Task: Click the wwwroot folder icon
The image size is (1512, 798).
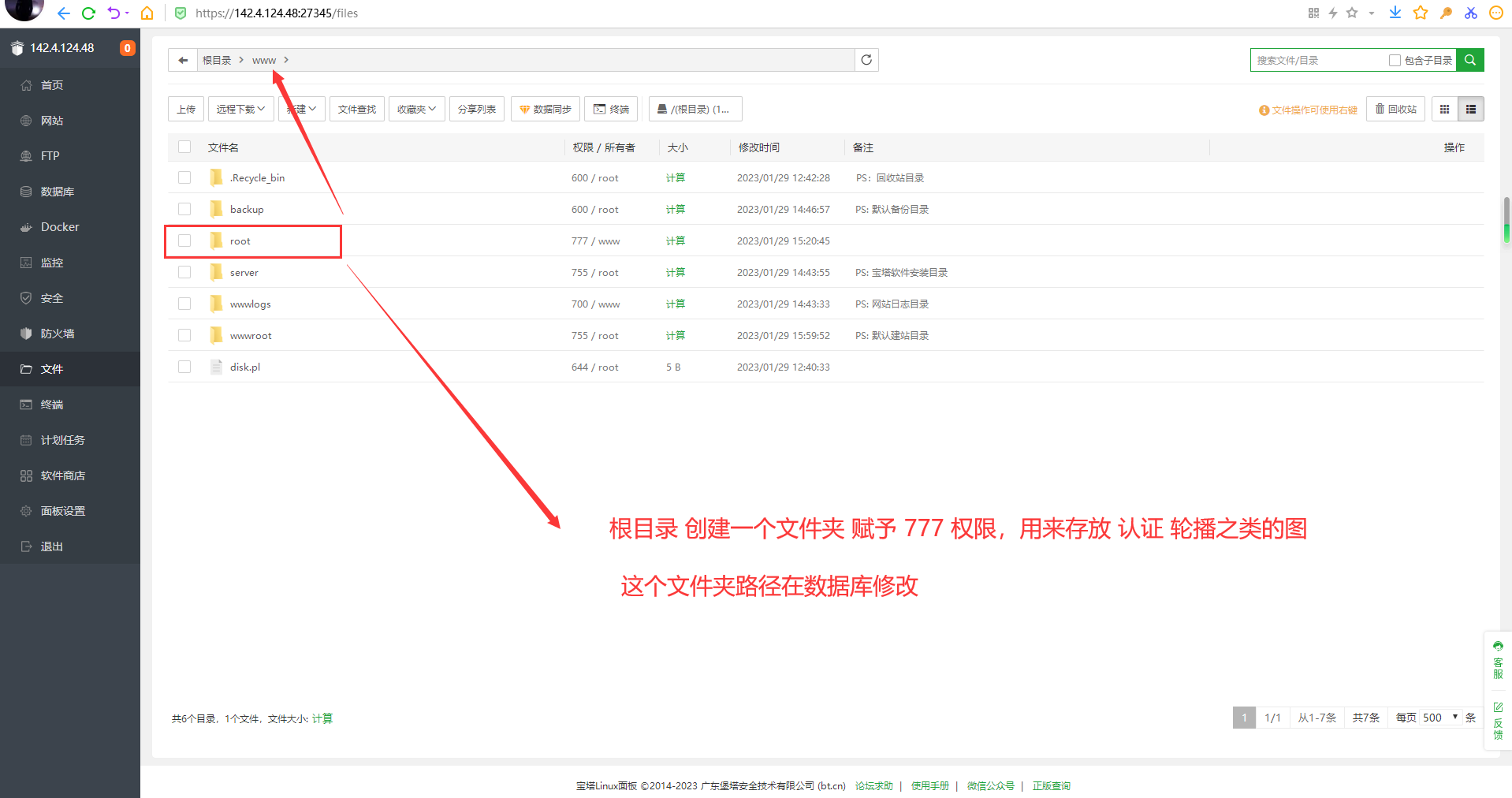Action: [x=216, y=335]
